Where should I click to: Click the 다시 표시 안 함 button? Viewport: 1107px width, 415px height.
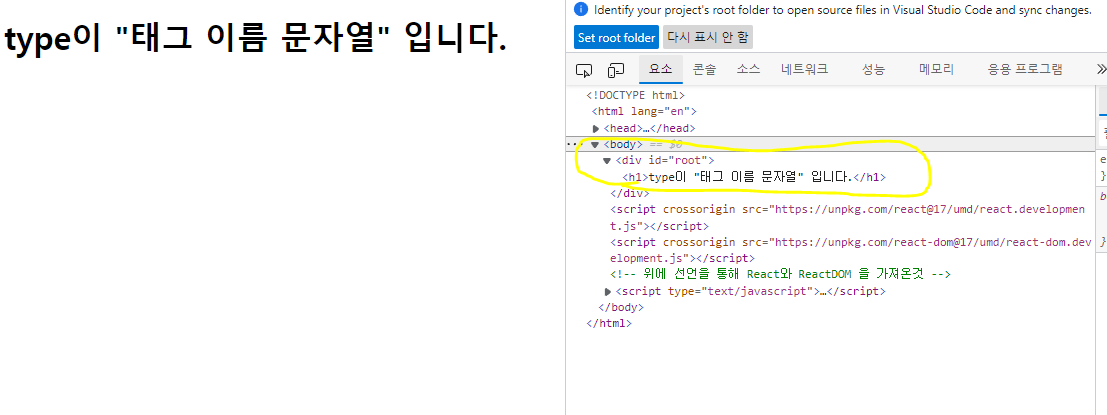(707, 37)
